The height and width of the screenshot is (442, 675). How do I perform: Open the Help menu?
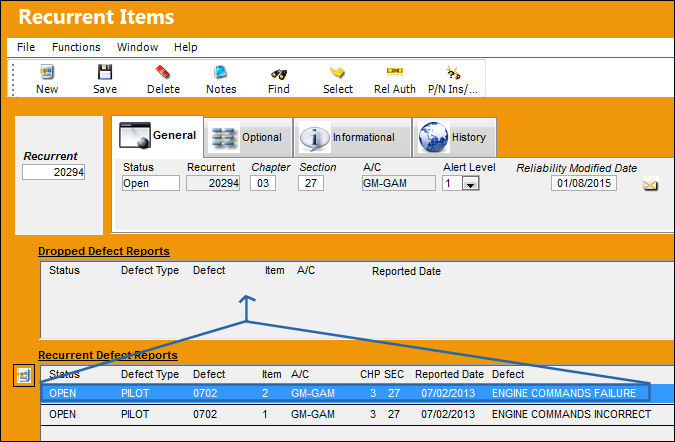click(x=186, y=47)
